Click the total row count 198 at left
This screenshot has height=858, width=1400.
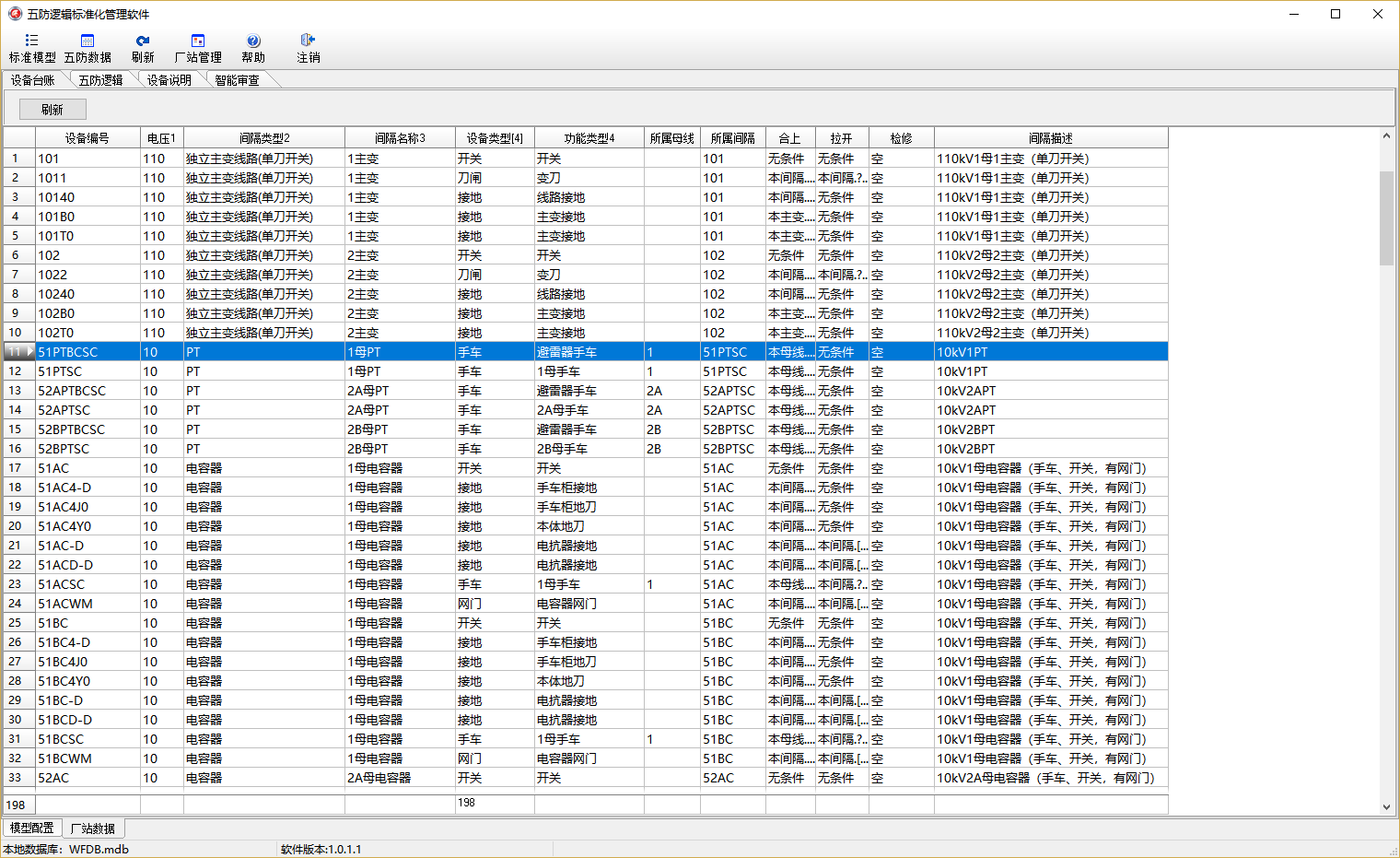pyautogui.click(x=19, y=805)
